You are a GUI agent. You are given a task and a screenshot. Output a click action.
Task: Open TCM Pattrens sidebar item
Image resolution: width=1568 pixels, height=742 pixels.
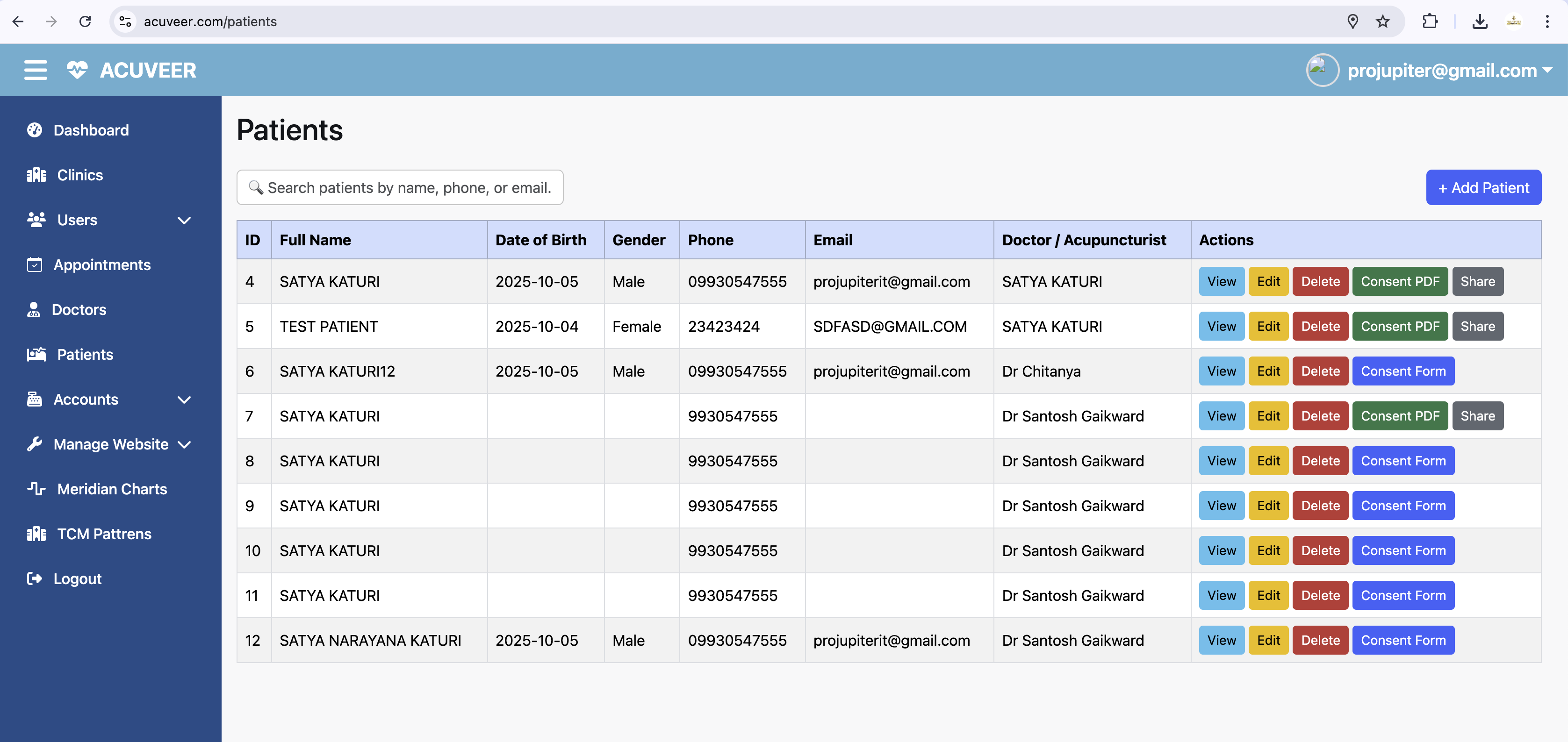pyautogui.click(x=104, y=534)
